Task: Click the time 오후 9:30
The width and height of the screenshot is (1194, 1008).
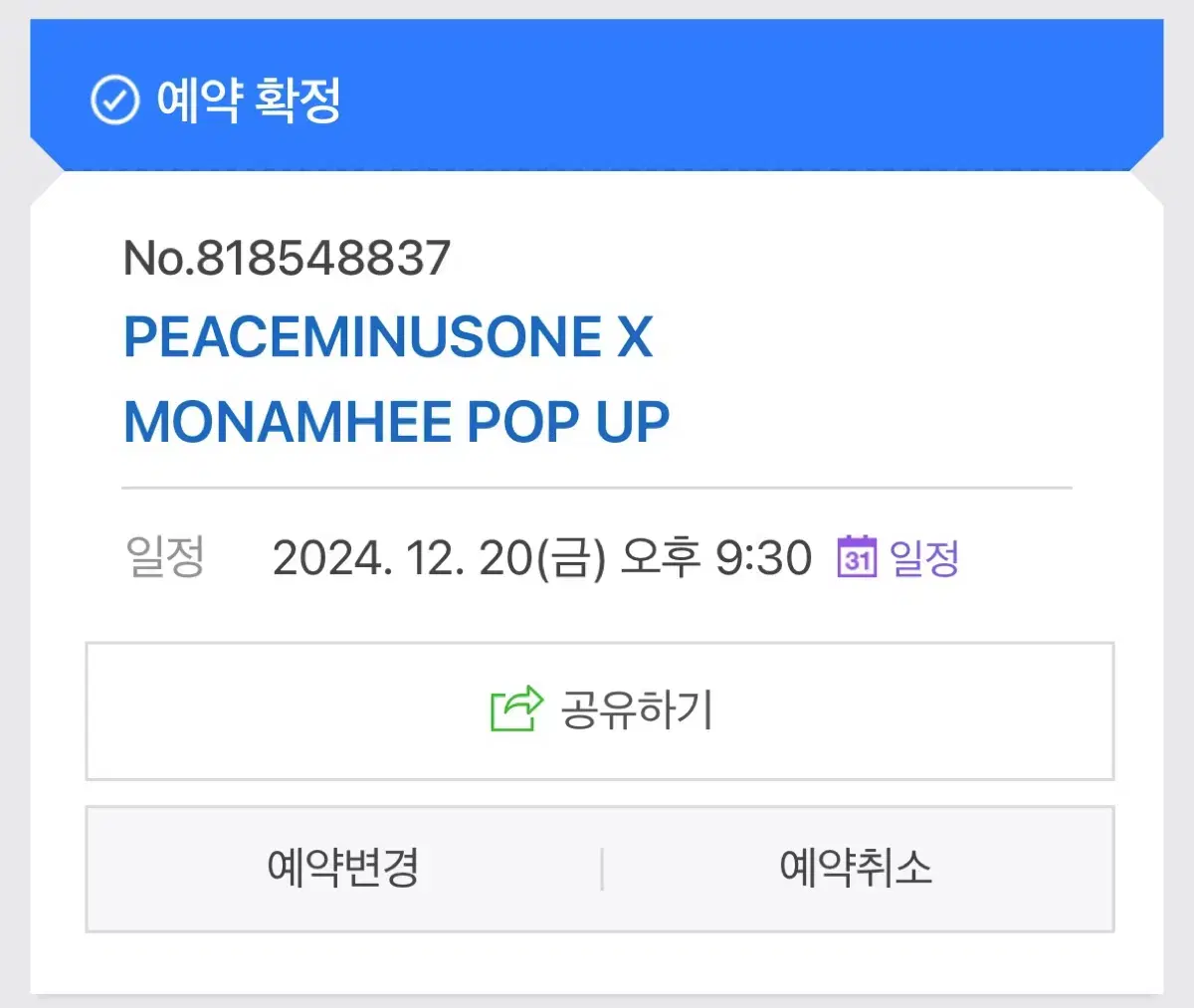Action: pos(716,558)
